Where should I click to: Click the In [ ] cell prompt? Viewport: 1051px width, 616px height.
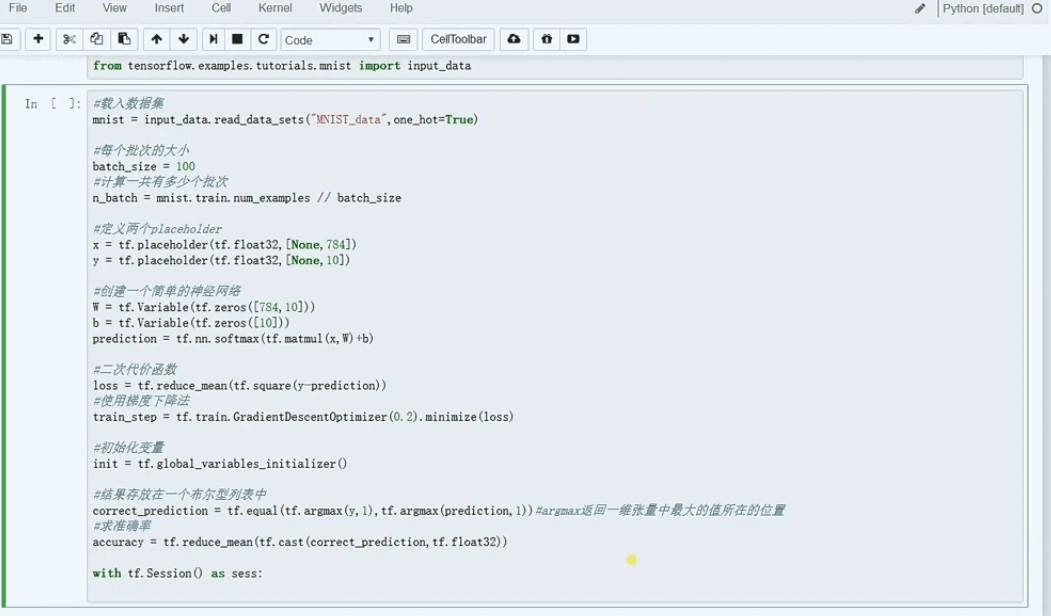52,104
